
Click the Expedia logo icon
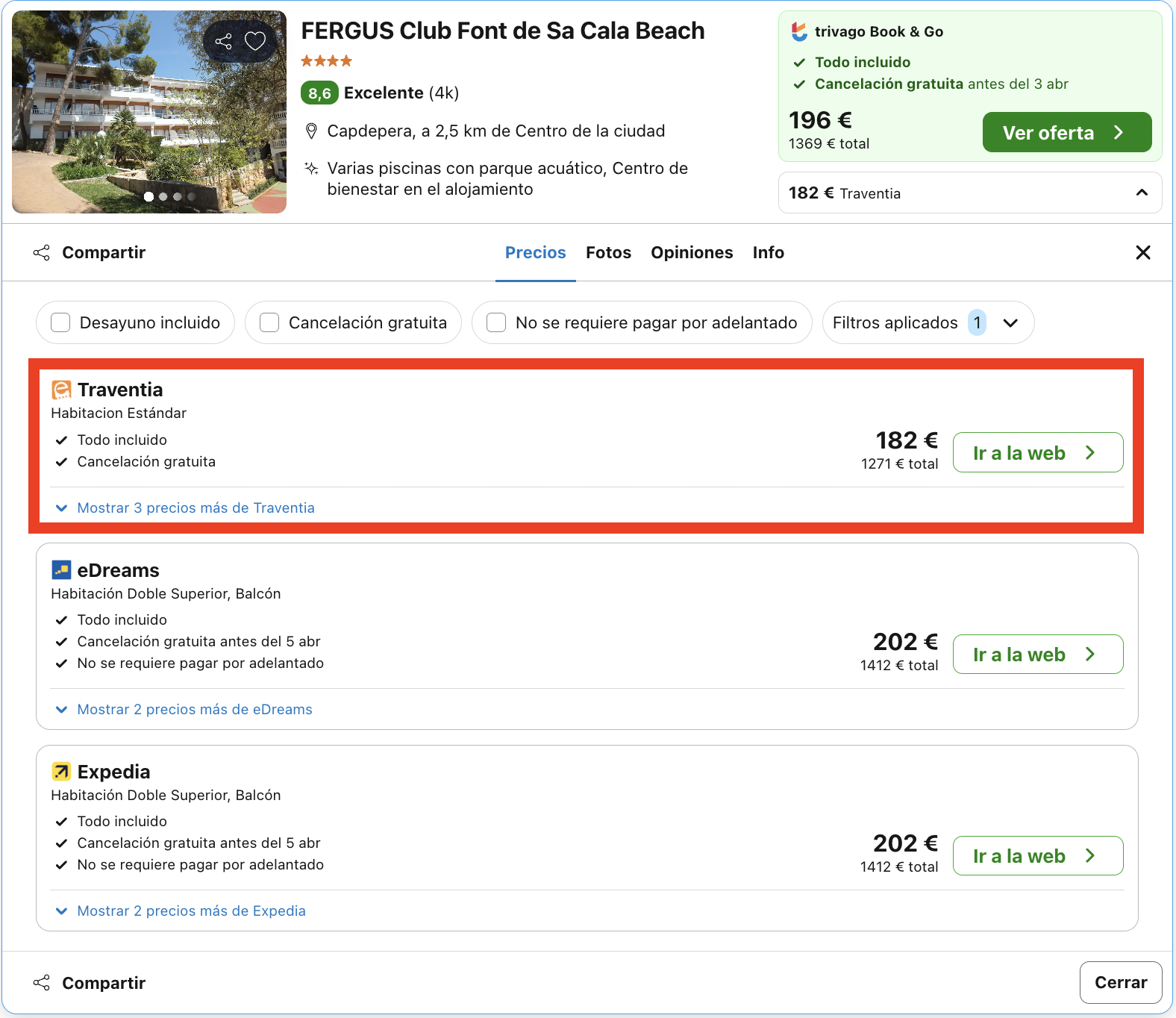point(61,772)
